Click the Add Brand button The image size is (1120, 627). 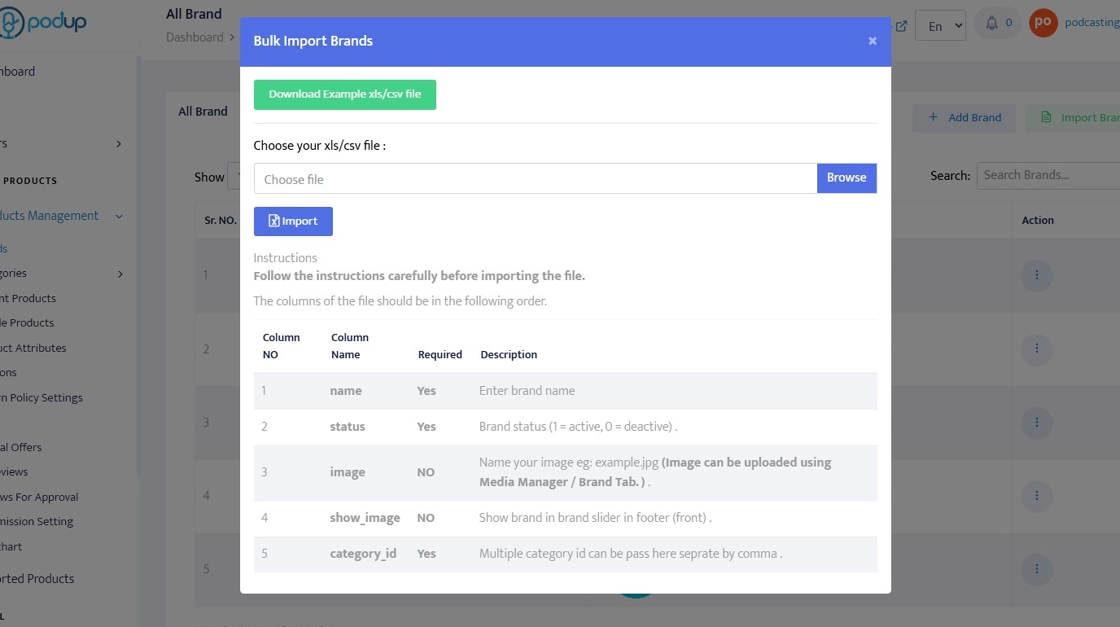click(x=964, y=118)
